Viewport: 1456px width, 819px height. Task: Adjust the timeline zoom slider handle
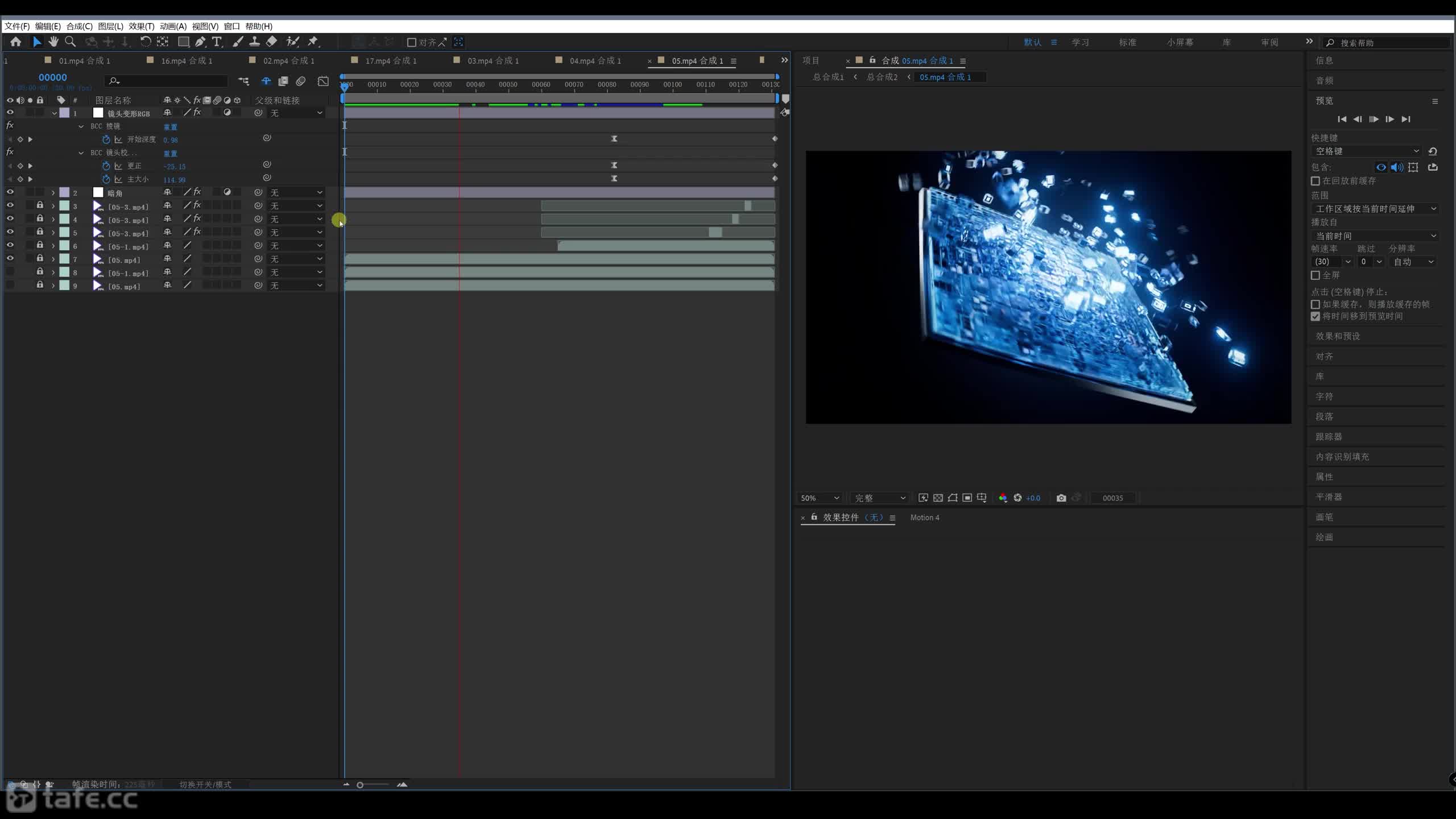coord(360,785)
